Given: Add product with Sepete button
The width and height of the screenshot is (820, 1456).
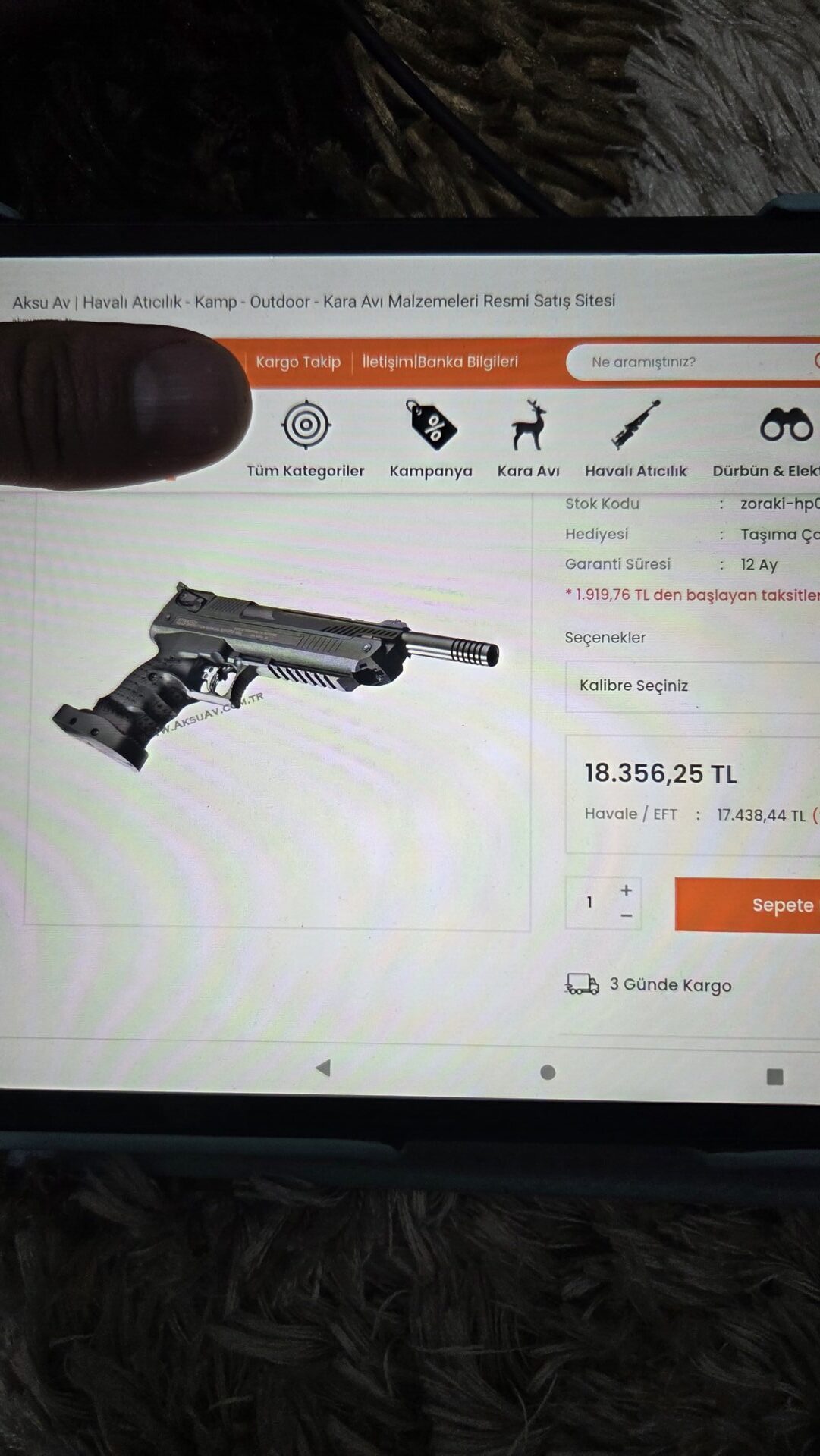Looking at the screenshot, I should click(747, 905).
